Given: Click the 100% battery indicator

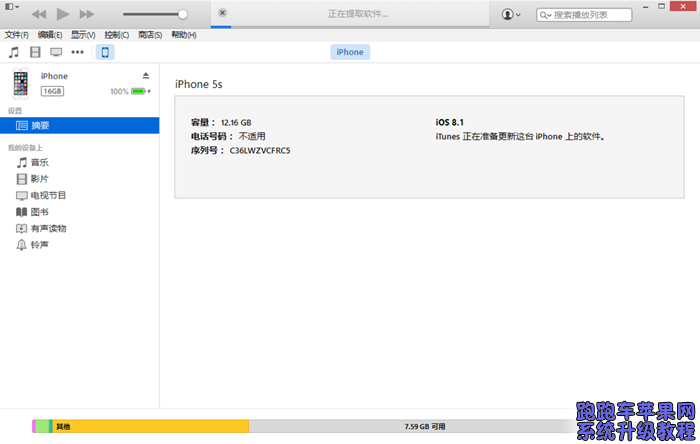Looking at the screenshot, I should pos(130,91).
